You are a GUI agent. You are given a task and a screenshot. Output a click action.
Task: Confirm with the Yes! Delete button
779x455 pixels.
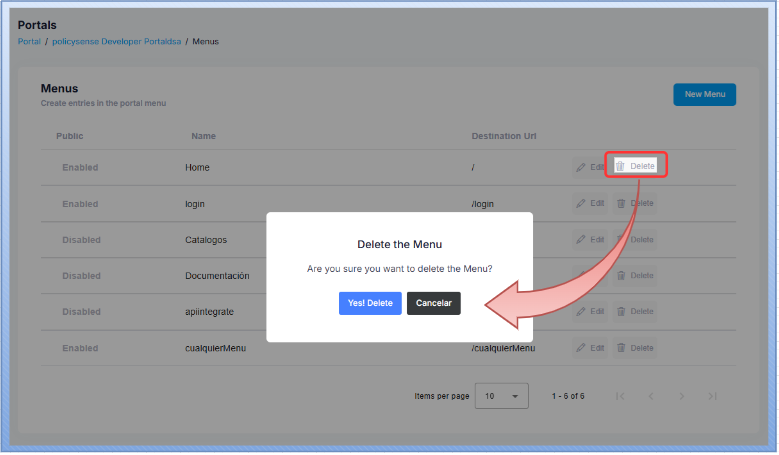point(370,303)
